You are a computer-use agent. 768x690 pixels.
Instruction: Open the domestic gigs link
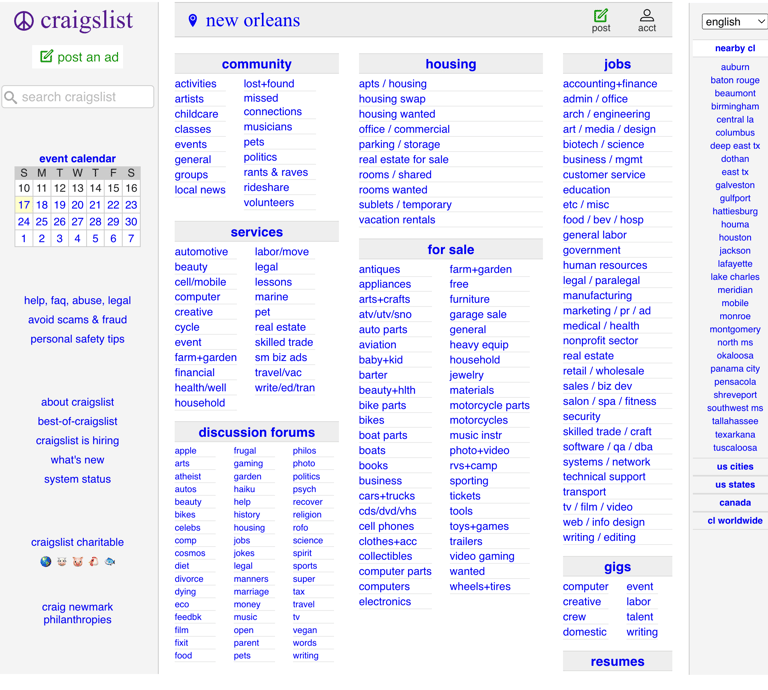click(x=584, y=632)
